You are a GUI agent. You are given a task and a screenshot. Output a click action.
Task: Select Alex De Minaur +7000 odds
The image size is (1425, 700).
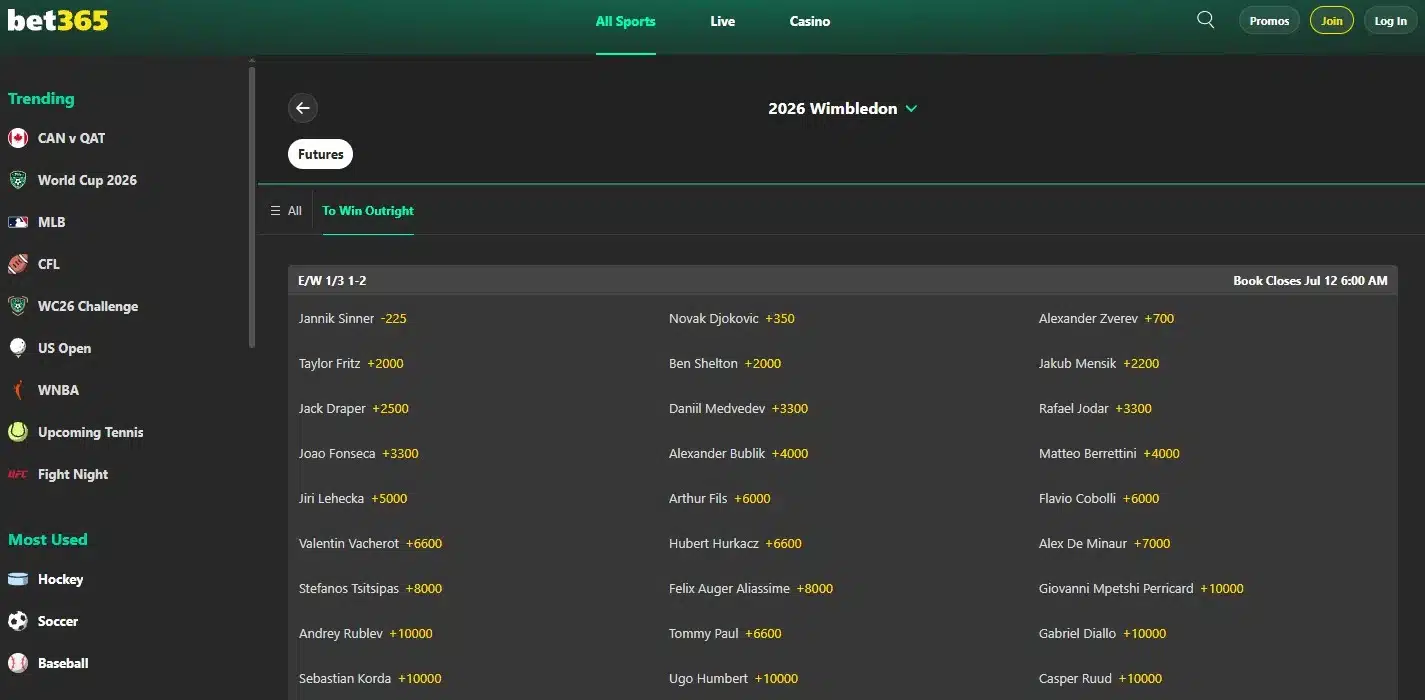tap(1104, 543)
